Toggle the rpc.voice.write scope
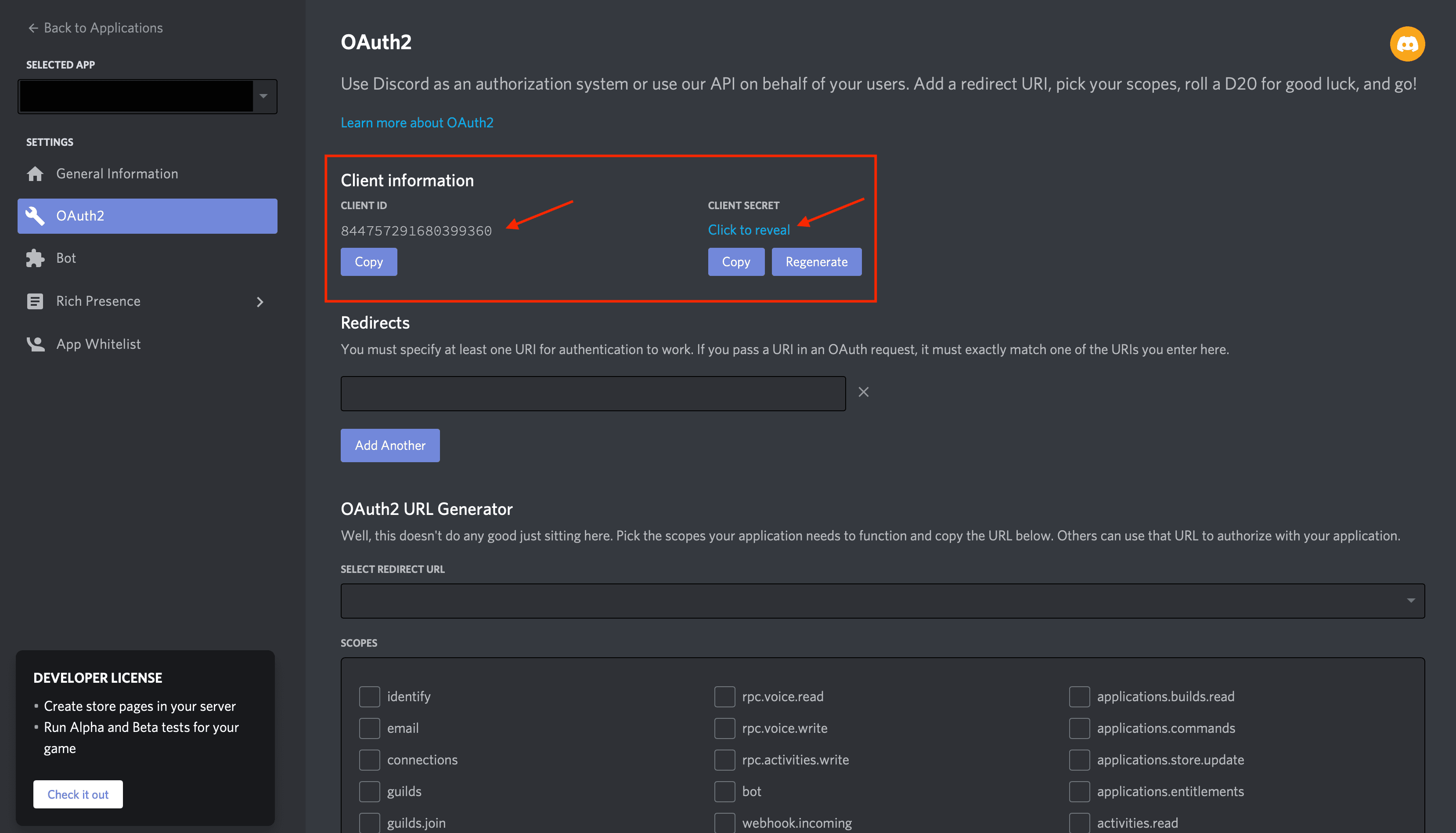This screenshot has height=833, width=1456. [x=724, y=728]
